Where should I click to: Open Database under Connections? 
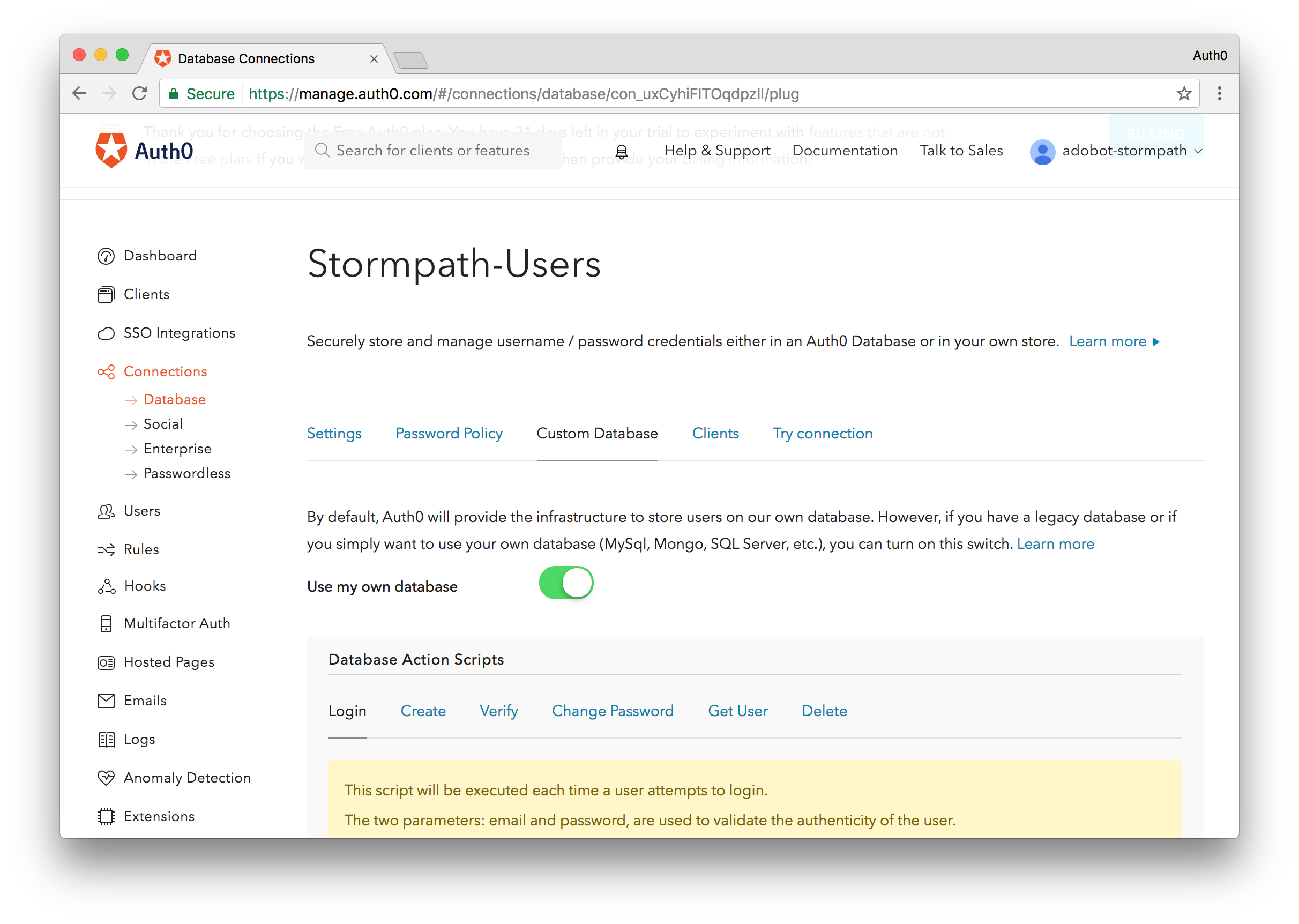(x=174, y=399)
